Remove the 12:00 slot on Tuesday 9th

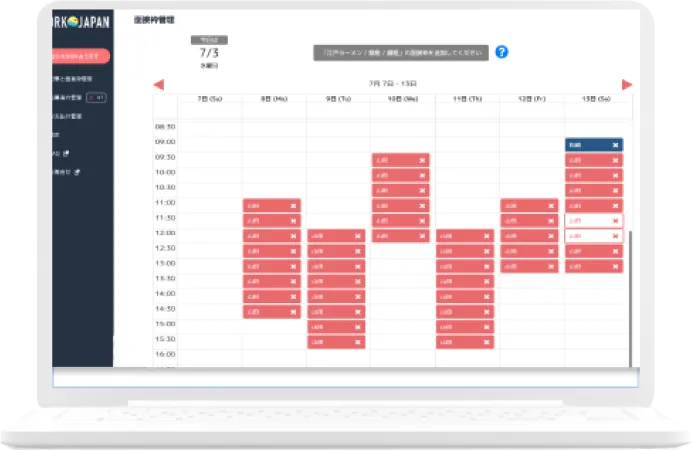[357, 236]
